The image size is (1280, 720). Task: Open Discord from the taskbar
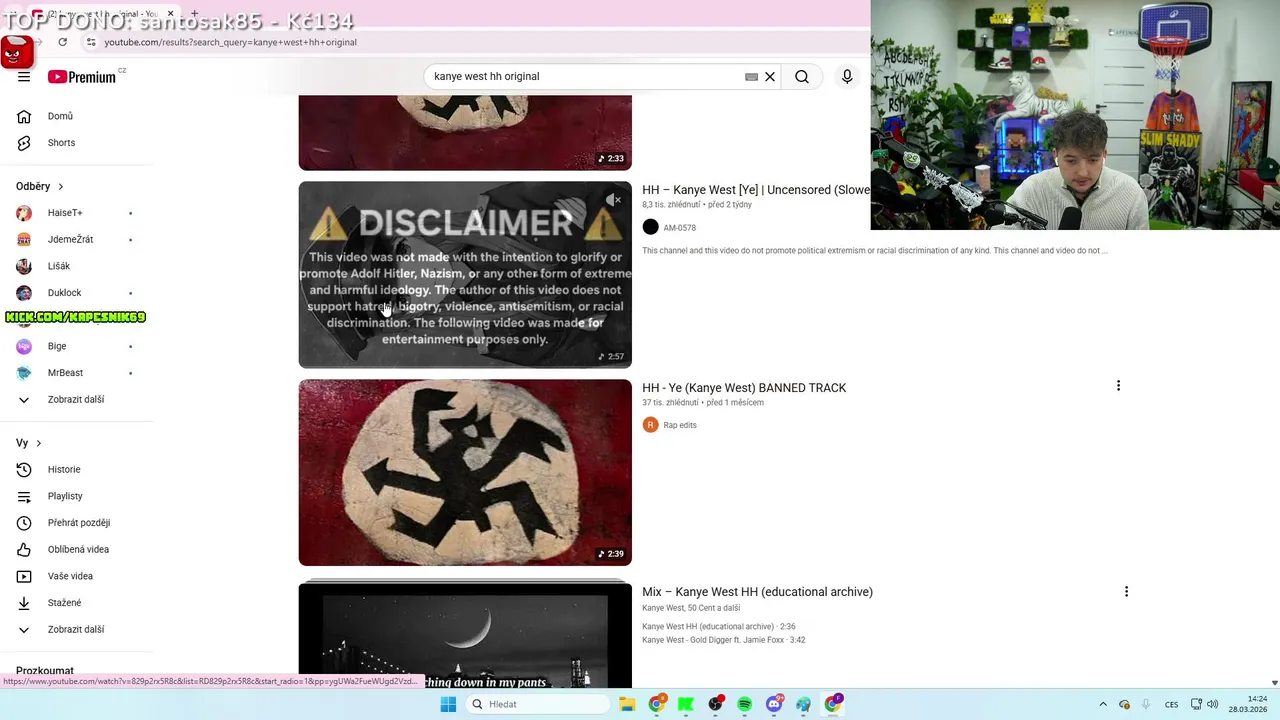(774, 704)
